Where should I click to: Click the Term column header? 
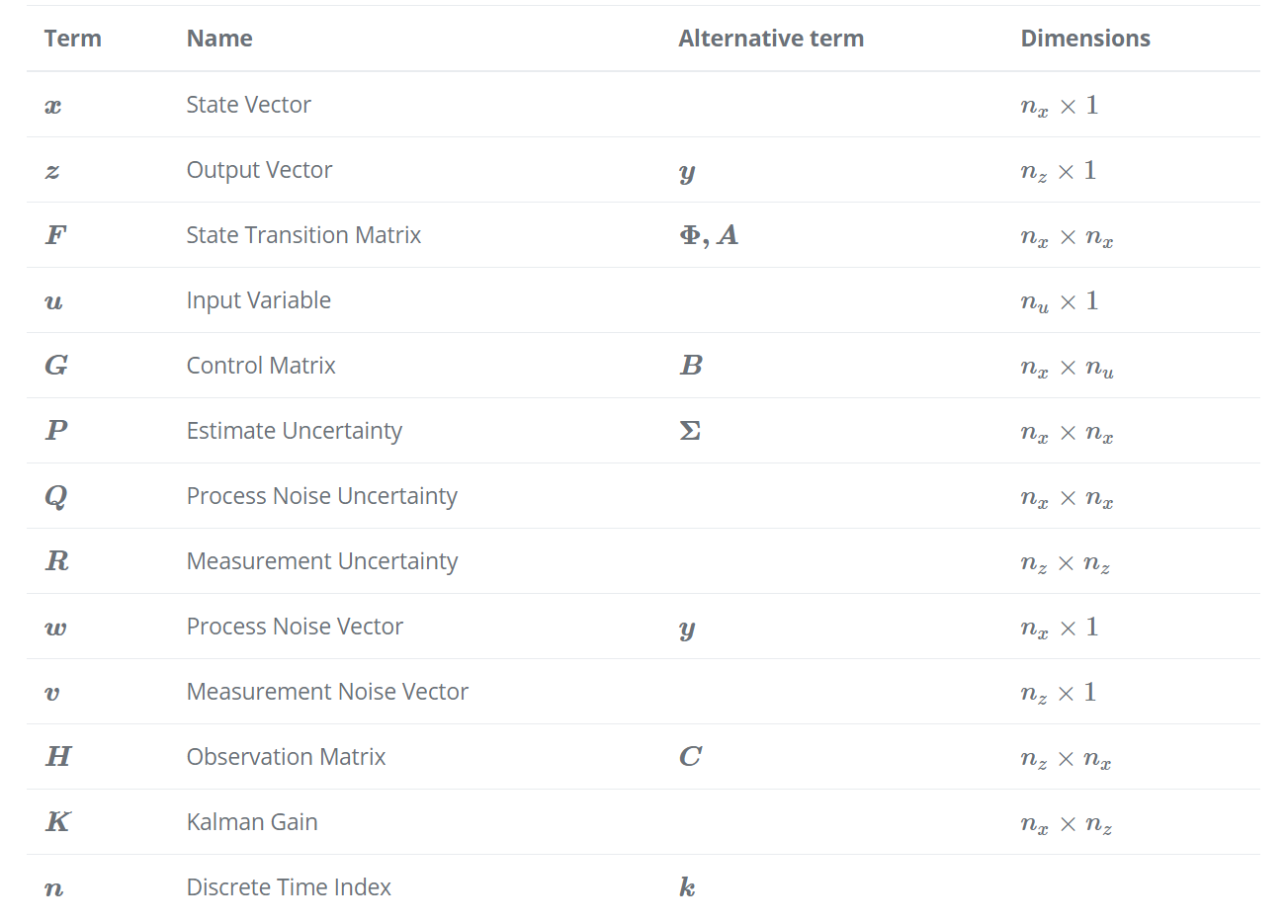pos(72,39)
